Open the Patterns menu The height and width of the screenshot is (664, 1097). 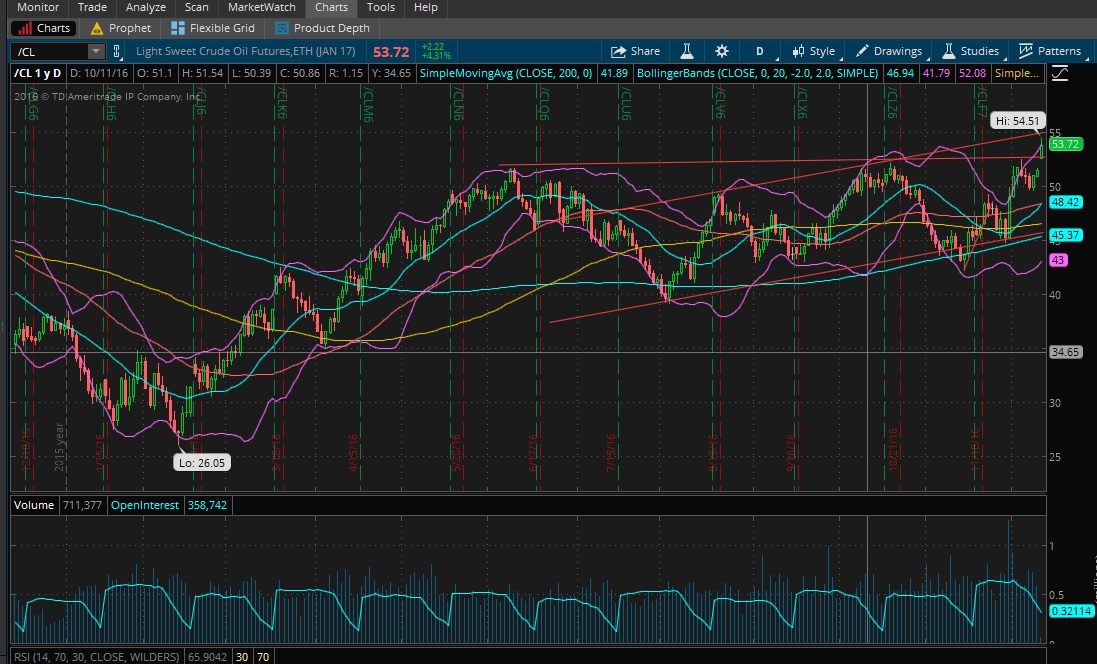coord(1050,51)
